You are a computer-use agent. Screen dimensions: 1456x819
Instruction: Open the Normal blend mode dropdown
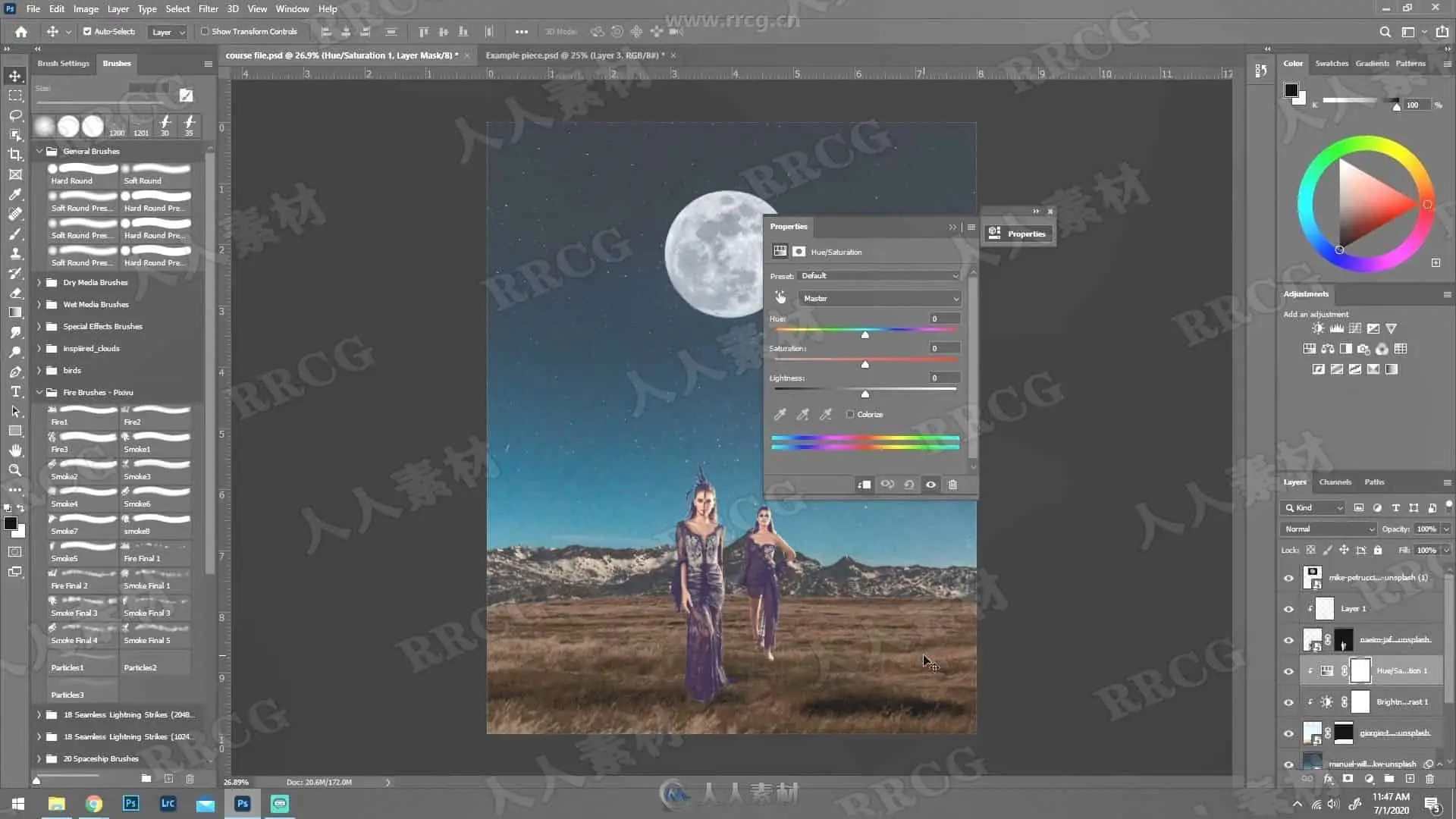tap(1328, 529)
